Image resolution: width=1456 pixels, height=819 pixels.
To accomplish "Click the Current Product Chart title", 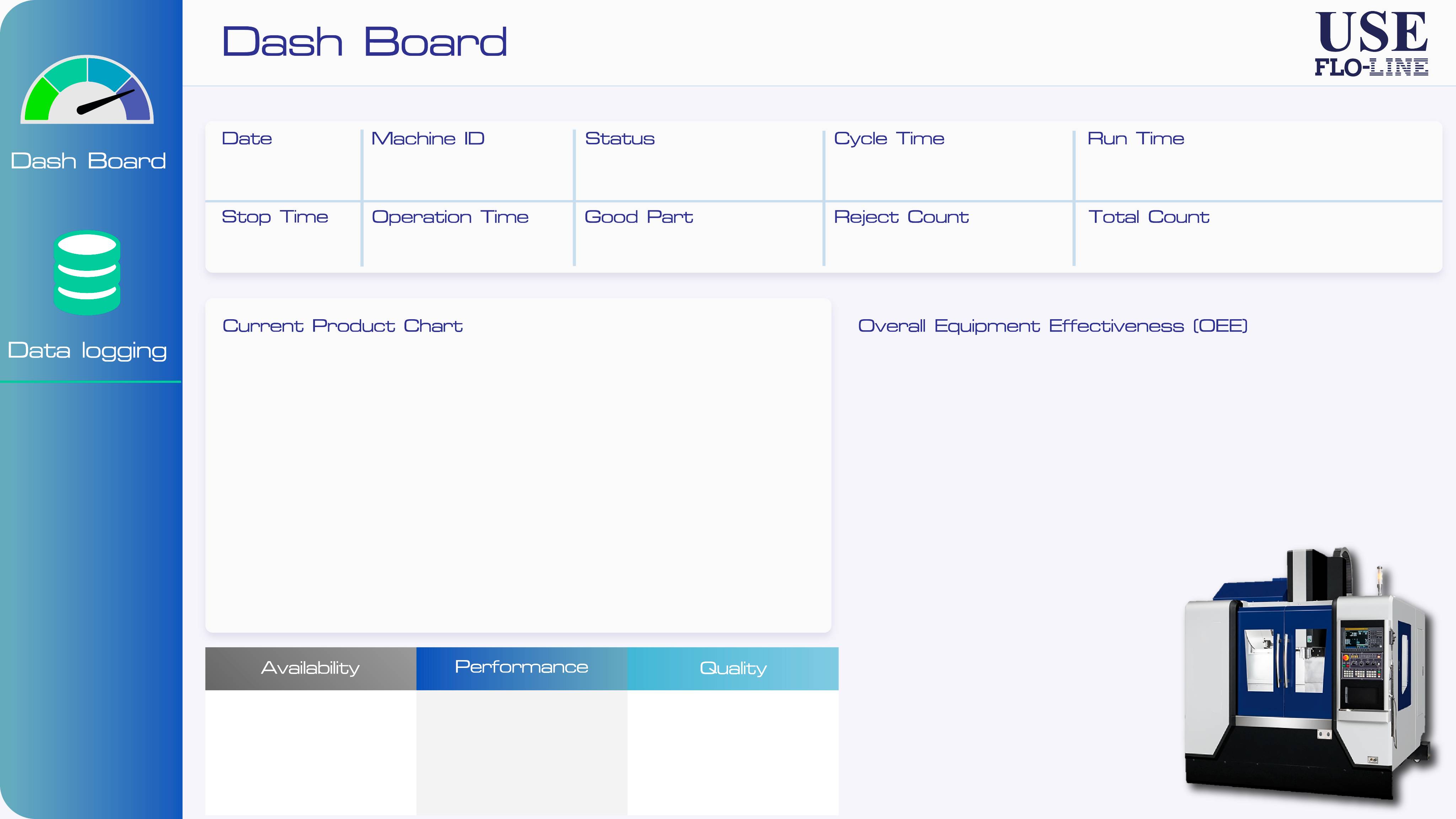I will click(x=343, y=326).
